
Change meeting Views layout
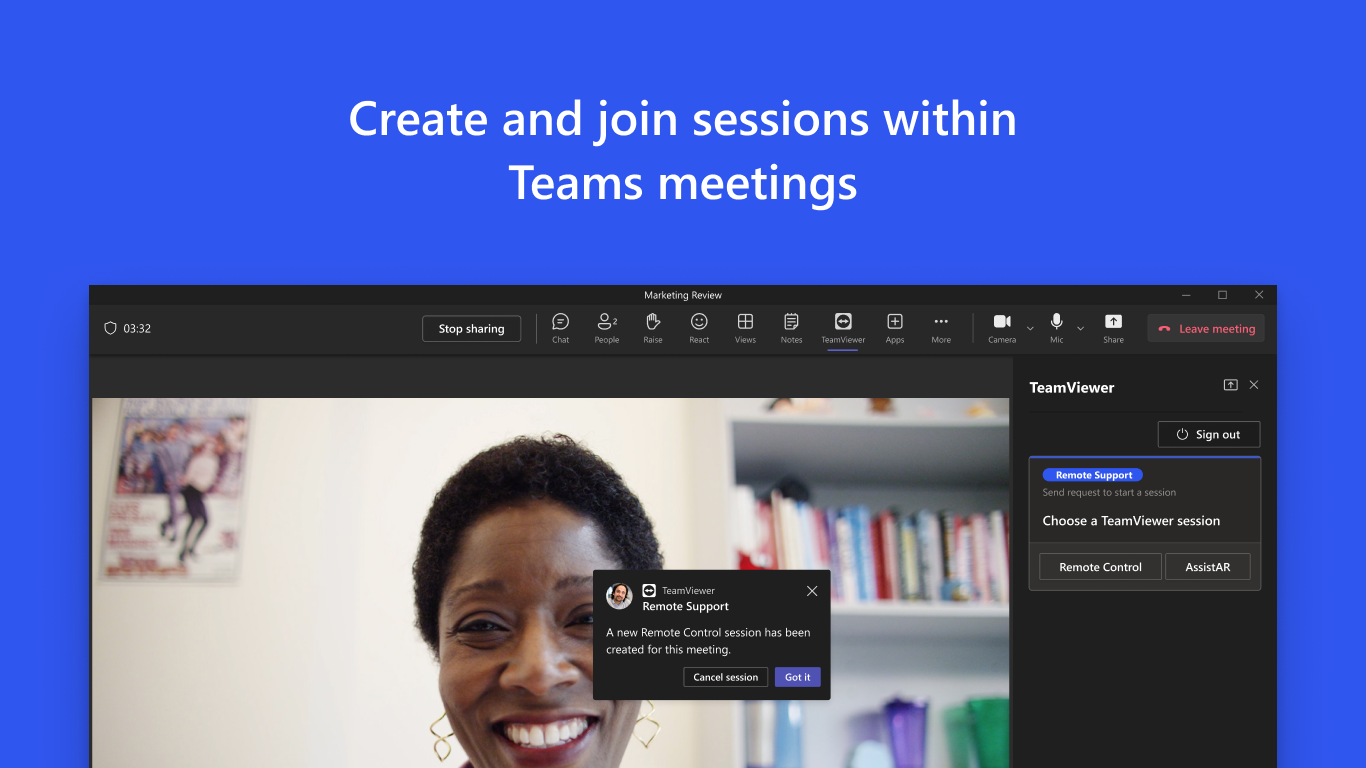pos(745,328)
